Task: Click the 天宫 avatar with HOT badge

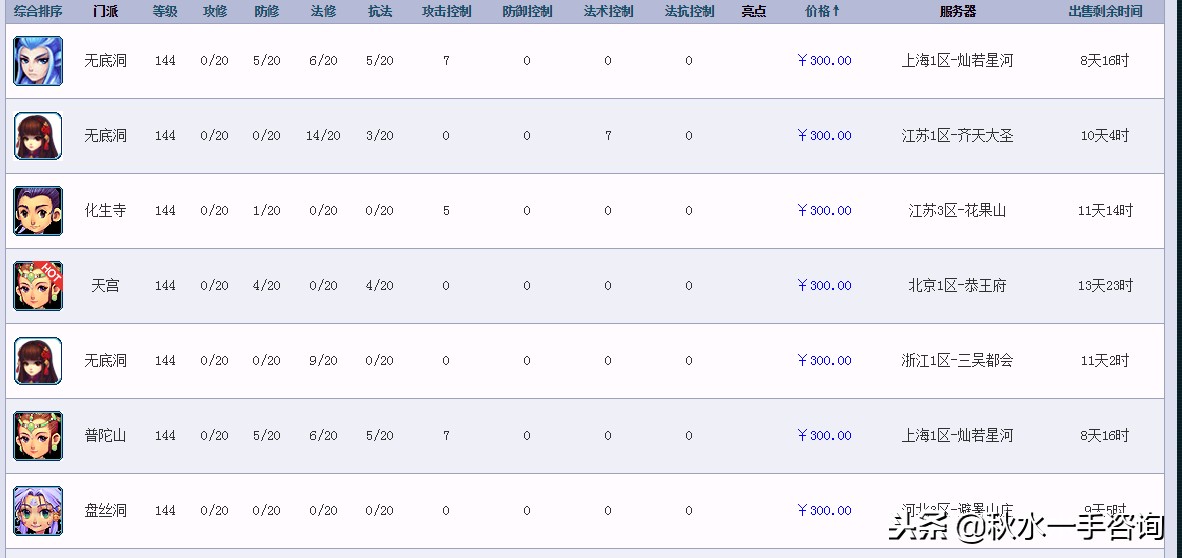Action: [38, 286]
